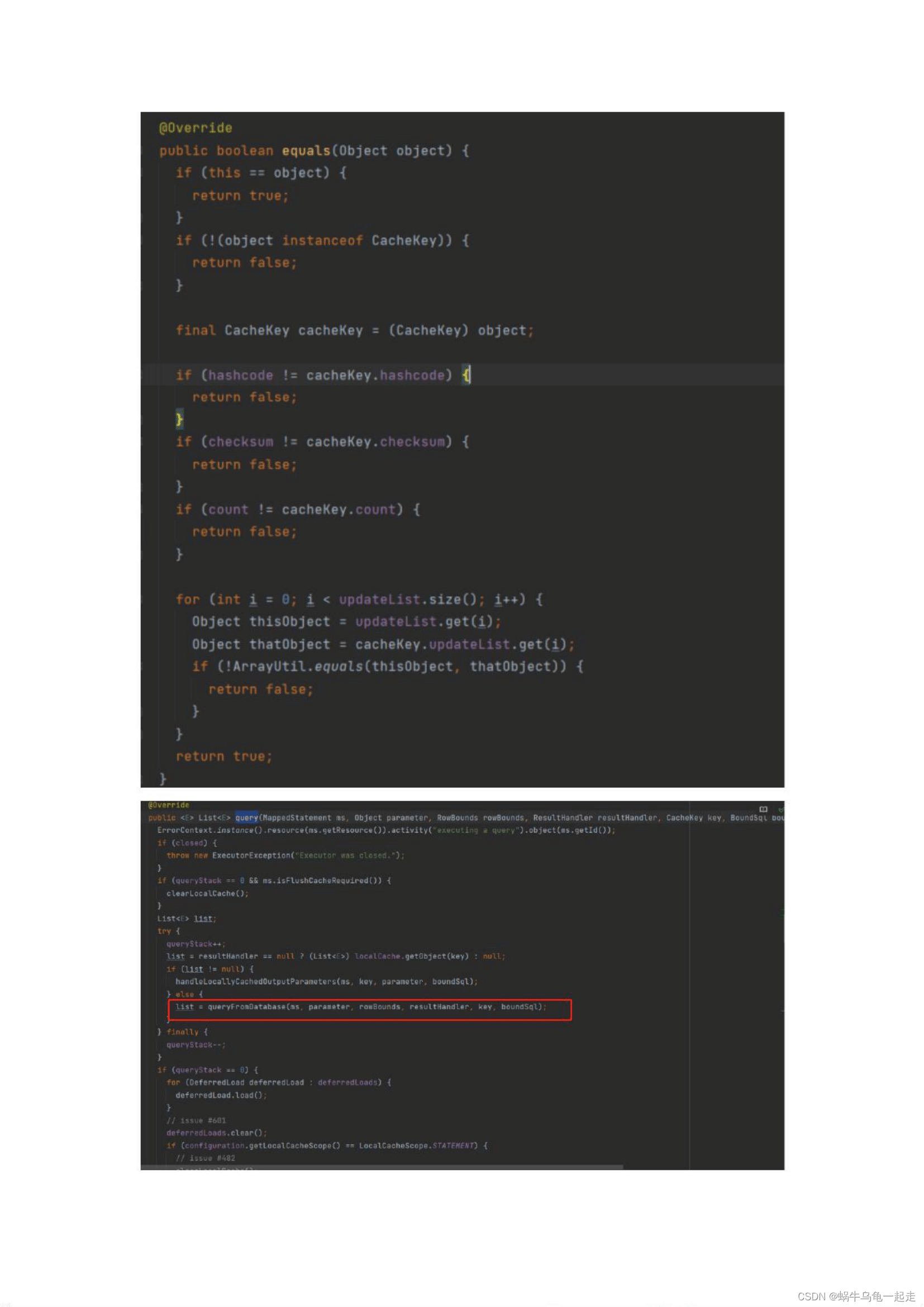The width and height of the screenshot is (924, 1307).
Task: Click the 'List<E> list;' declaration
Action: tap(187, 918)
